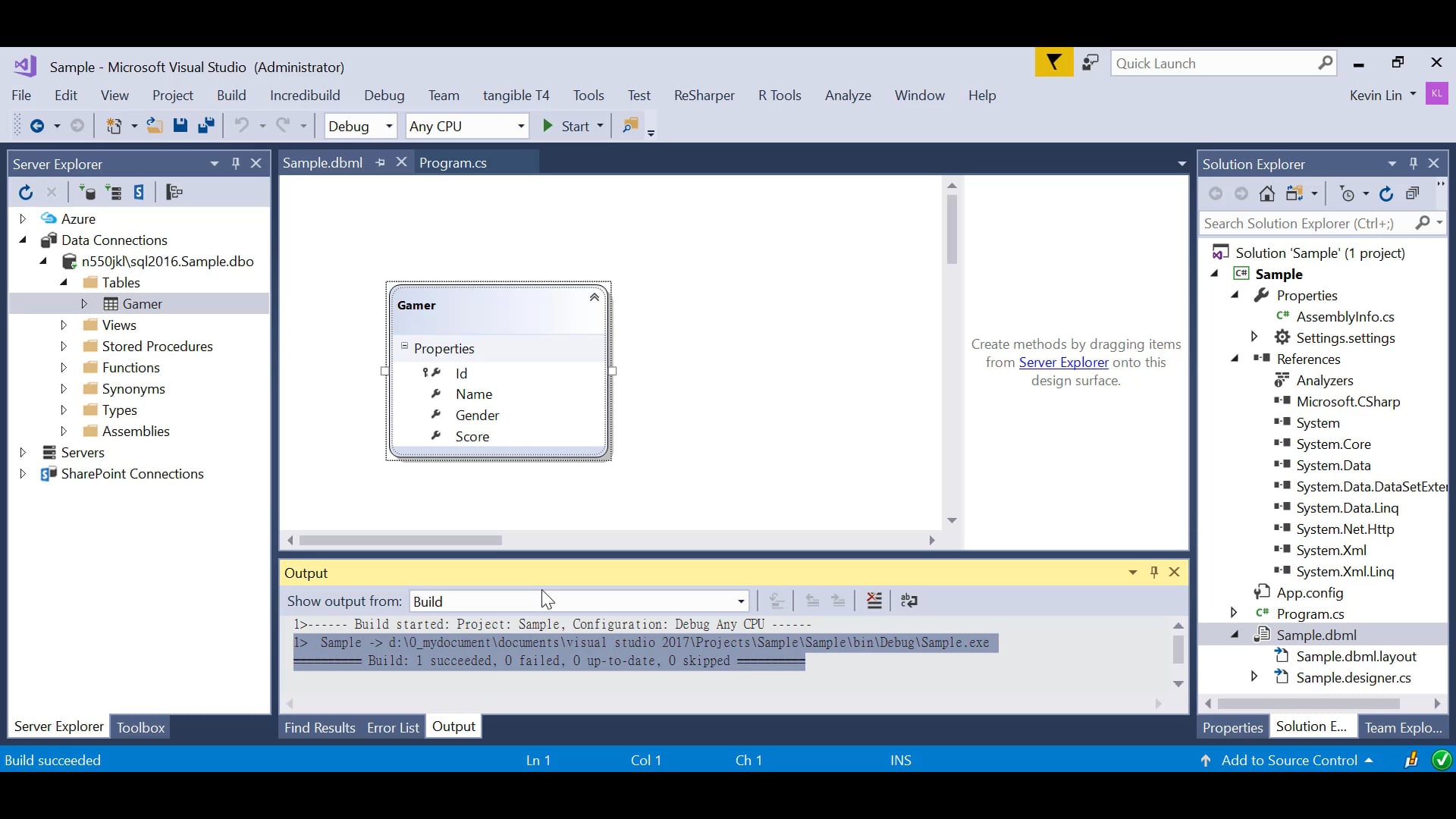Switch to the Program.cs tab
1456x819 pixels.
pyautogui.click(x=454, y=162)
